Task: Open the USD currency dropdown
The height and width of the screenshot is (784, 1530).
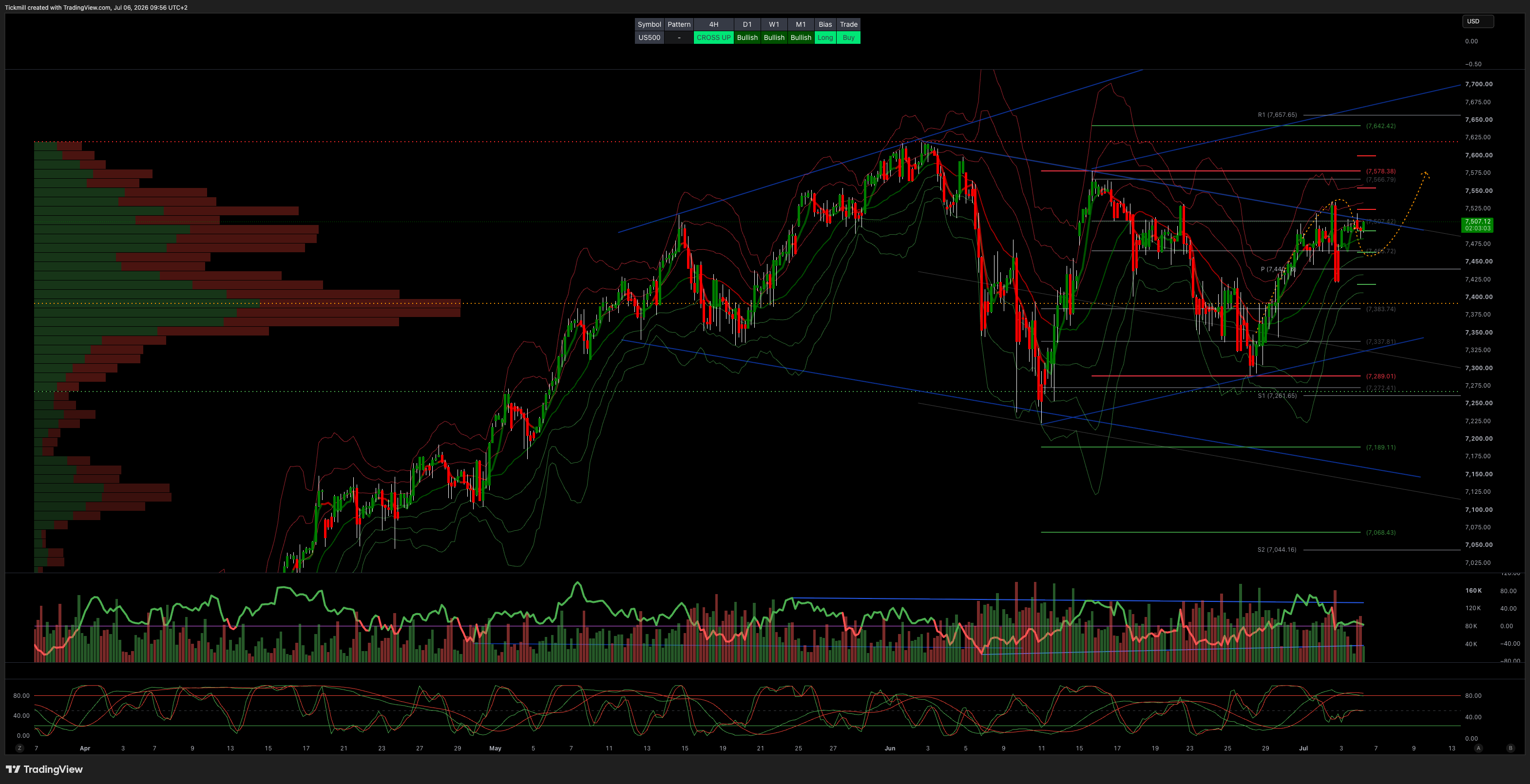Action: 1477,21
